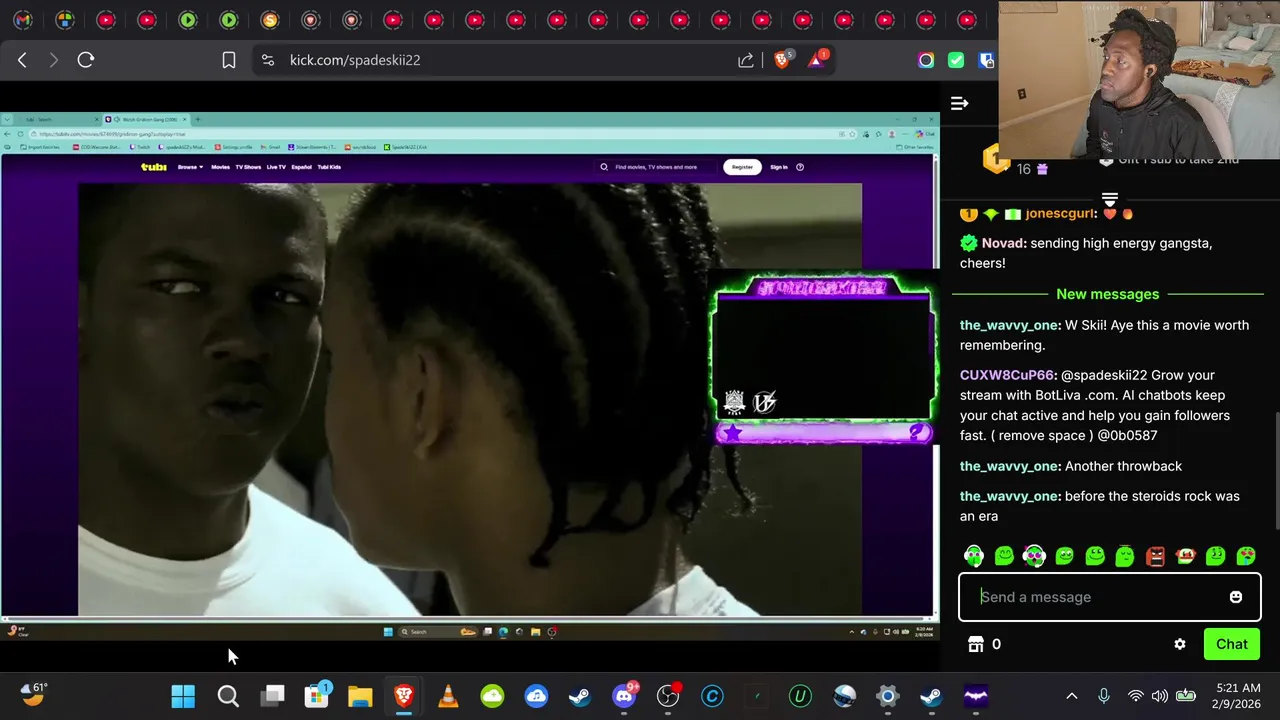Open the green cloud app in taskbar
Image resolution: width=1280 pixels, height=720 pixels.
tap(492, 696)
